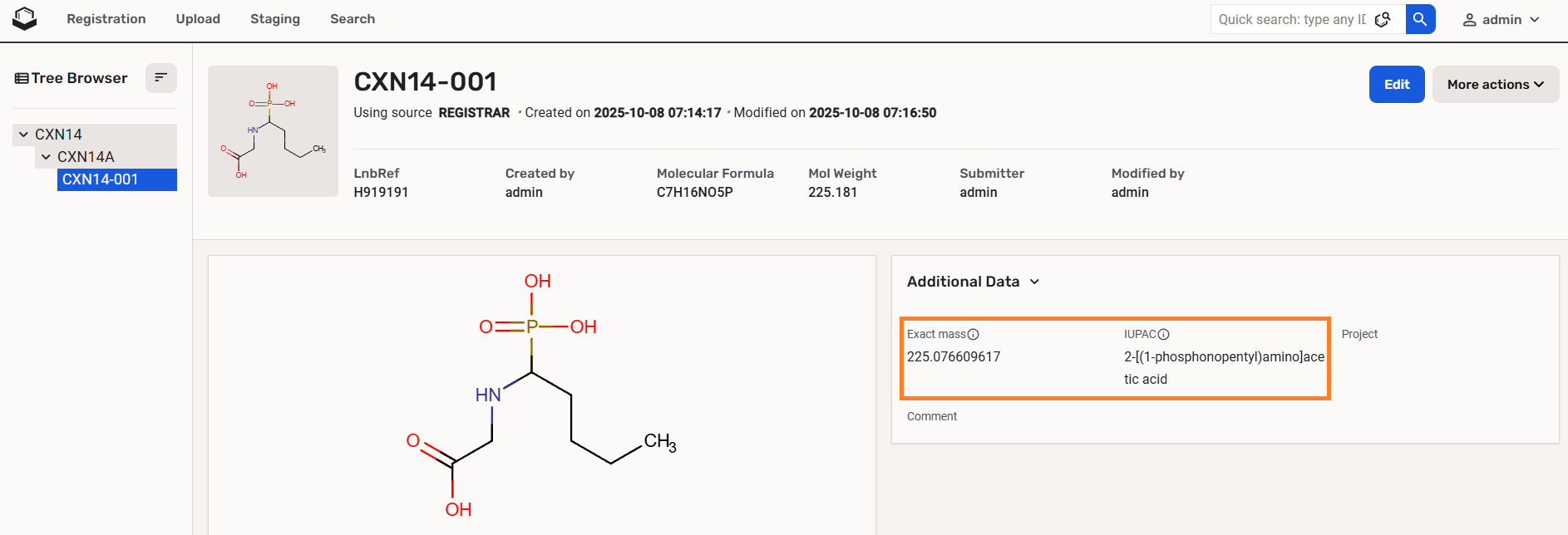This screenshot has height=535, width=1568.
Task: Collapse the Additional Data section
Action: pos(1035,282)
